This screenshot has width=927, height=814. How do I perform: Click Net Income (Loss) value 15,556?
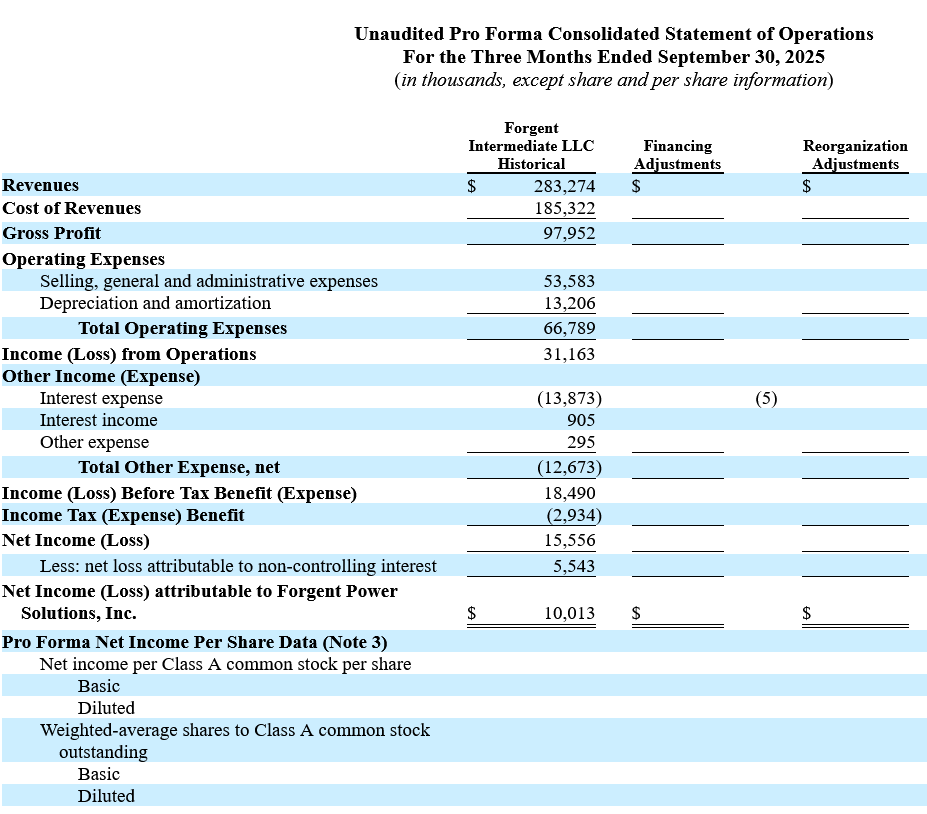(x=569, y=540)
